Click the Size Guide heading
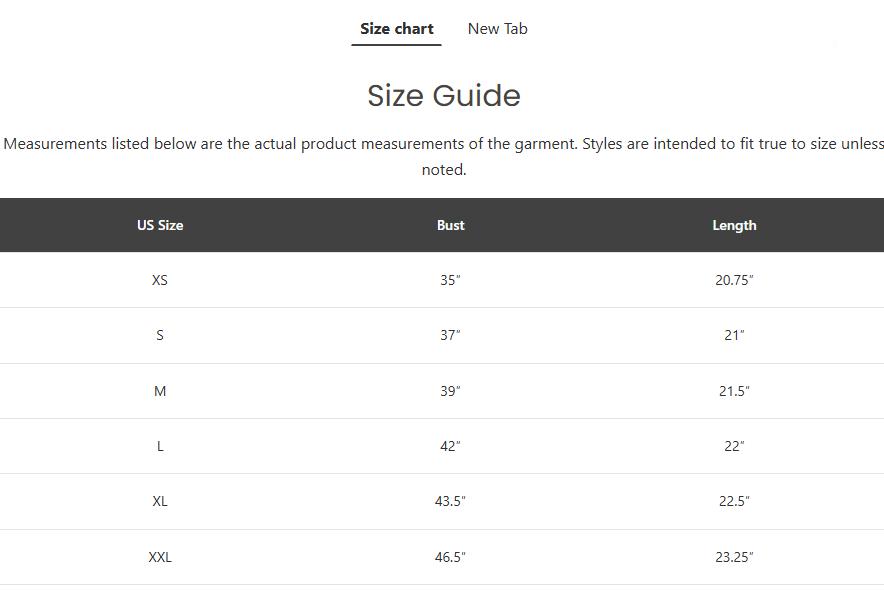The height and width of the screenshot is (609, 884). pyautogui.click(x=444, y=95)
